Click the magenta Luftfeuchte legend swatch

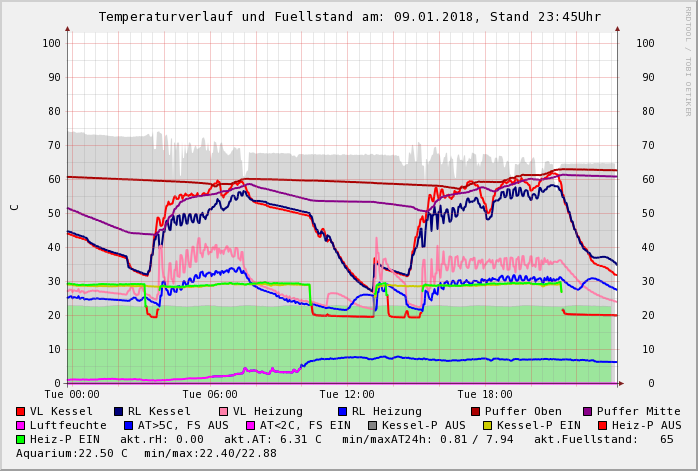(x=21, y=425)
